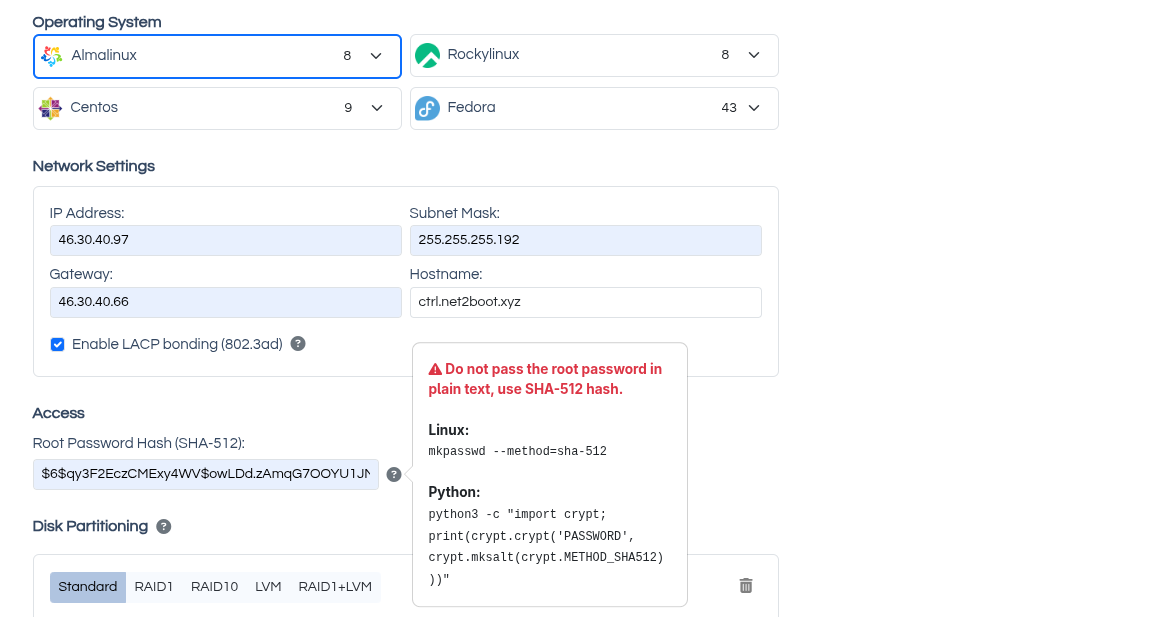
Task: Toggle Enable LACP bonding checkbox
Action: click(58, 345)
